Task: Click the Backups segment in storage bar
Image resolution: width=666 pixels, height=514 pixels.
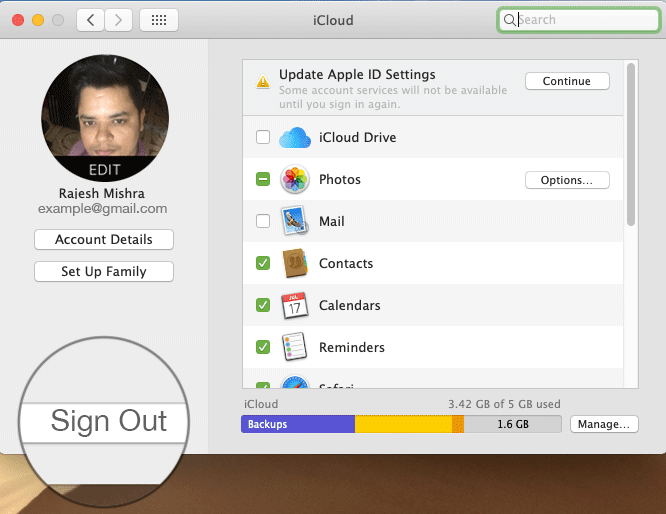Action: click(298, 424)
